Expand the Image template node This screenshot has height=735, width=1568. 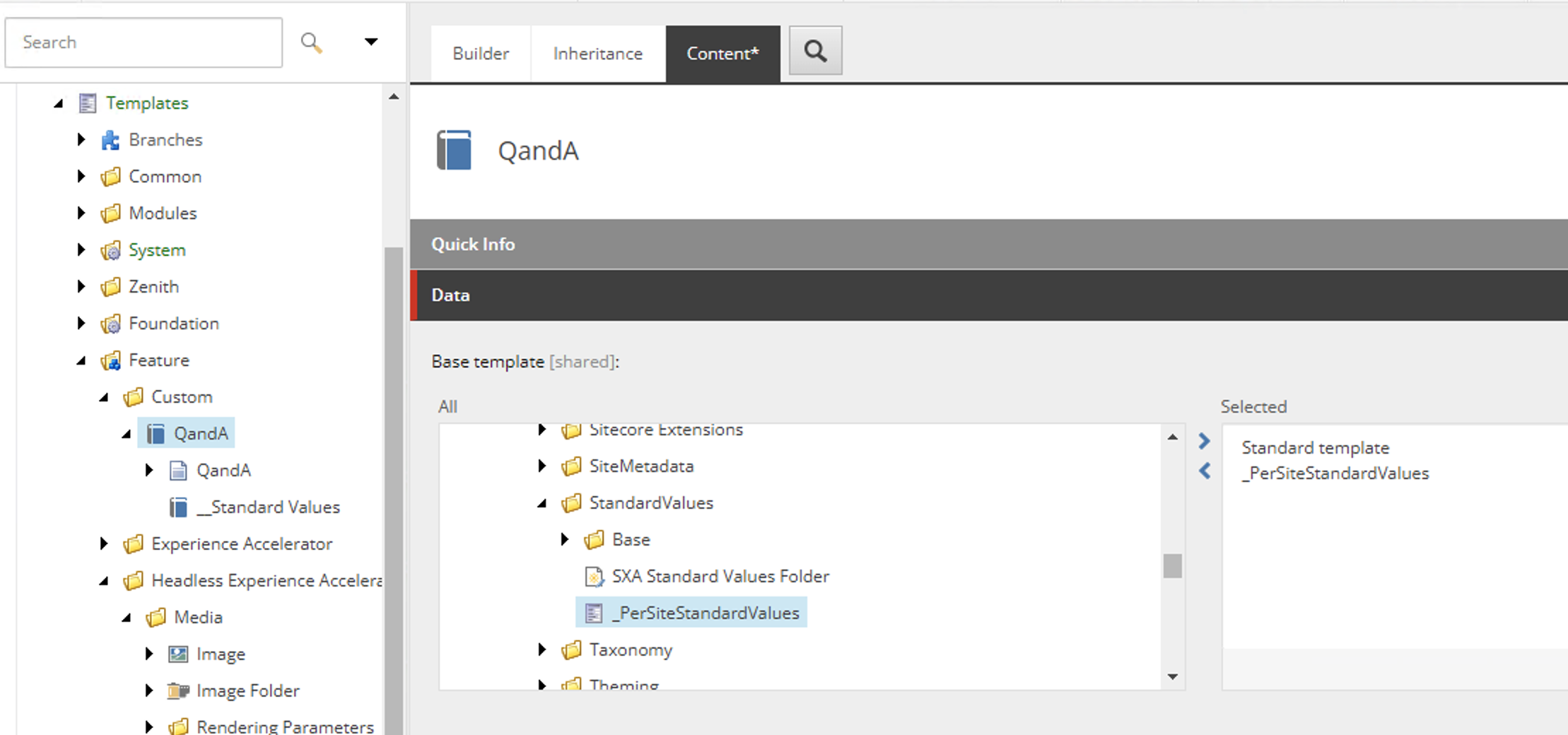click(149, 654)
